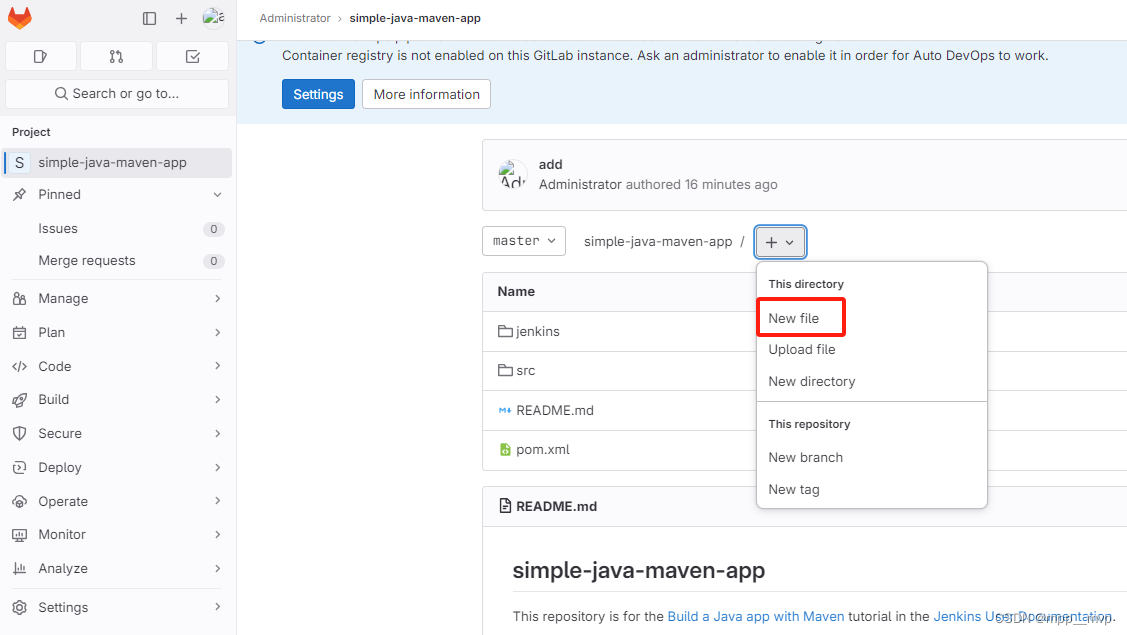Screen dimensions: 1127x635
Task: Click the Operate icon in sidebar
Action: 19,501
